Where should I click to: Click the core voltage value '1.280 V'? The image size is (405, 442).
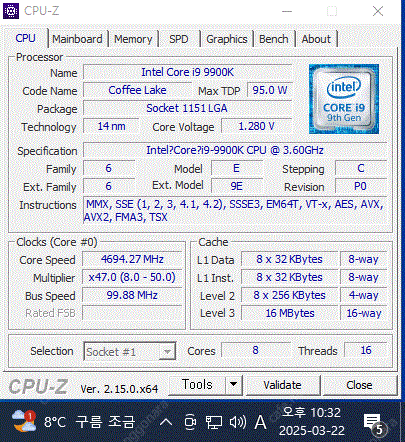(x=256, y=126)
